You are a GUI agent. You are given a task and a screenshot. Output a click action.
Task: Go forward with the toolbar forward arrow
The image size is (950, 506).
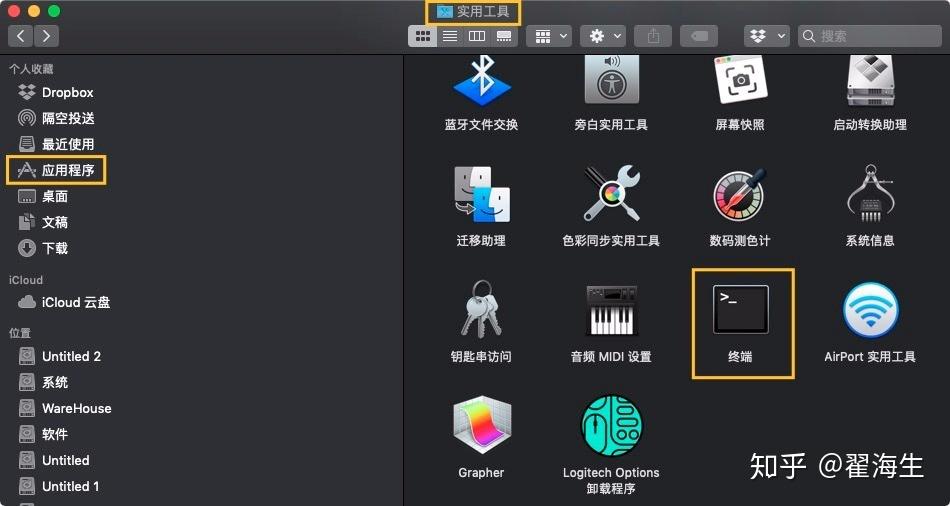coord(47,36)
